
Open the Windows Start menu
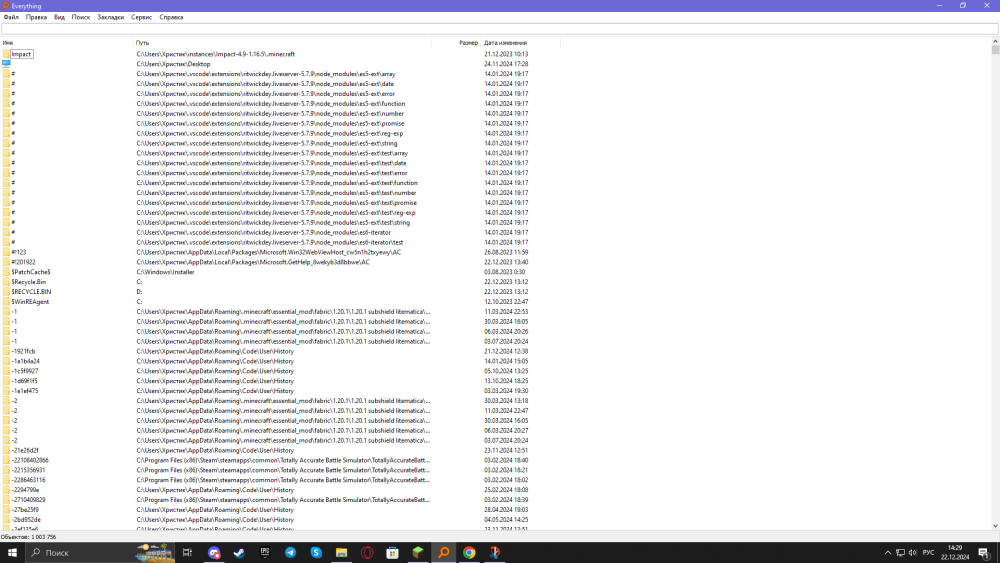12,553
